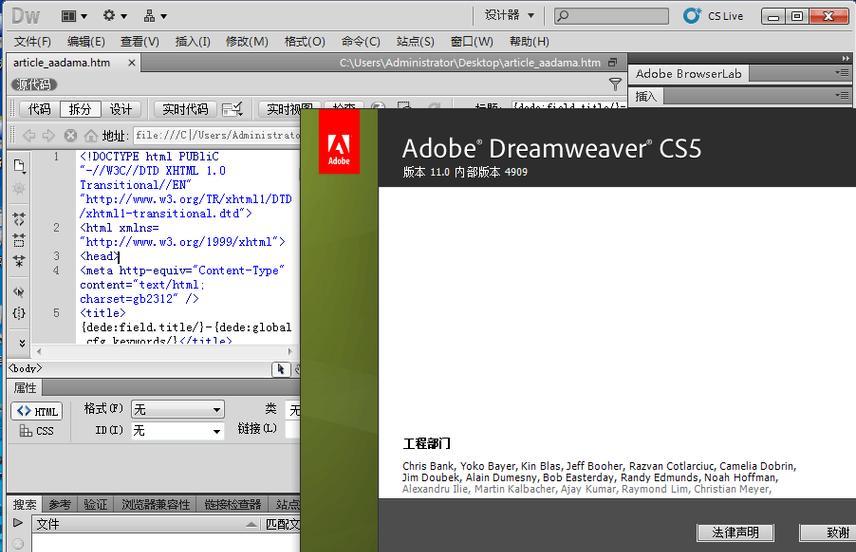Click the collapse selection icon

click(19, 240)
